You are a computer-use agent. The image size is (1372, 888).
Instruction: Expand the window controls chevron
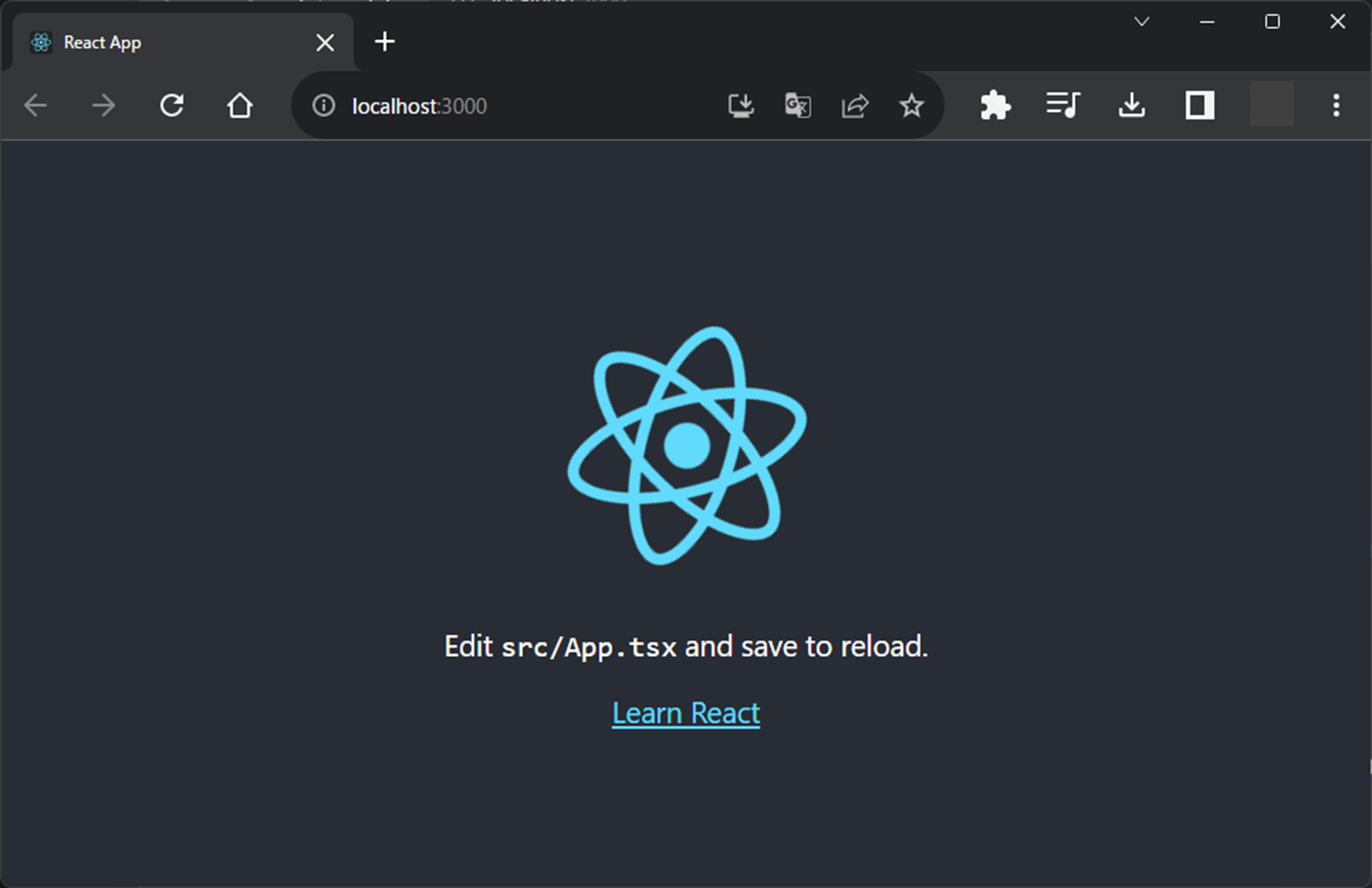(x=1141, y=21)
